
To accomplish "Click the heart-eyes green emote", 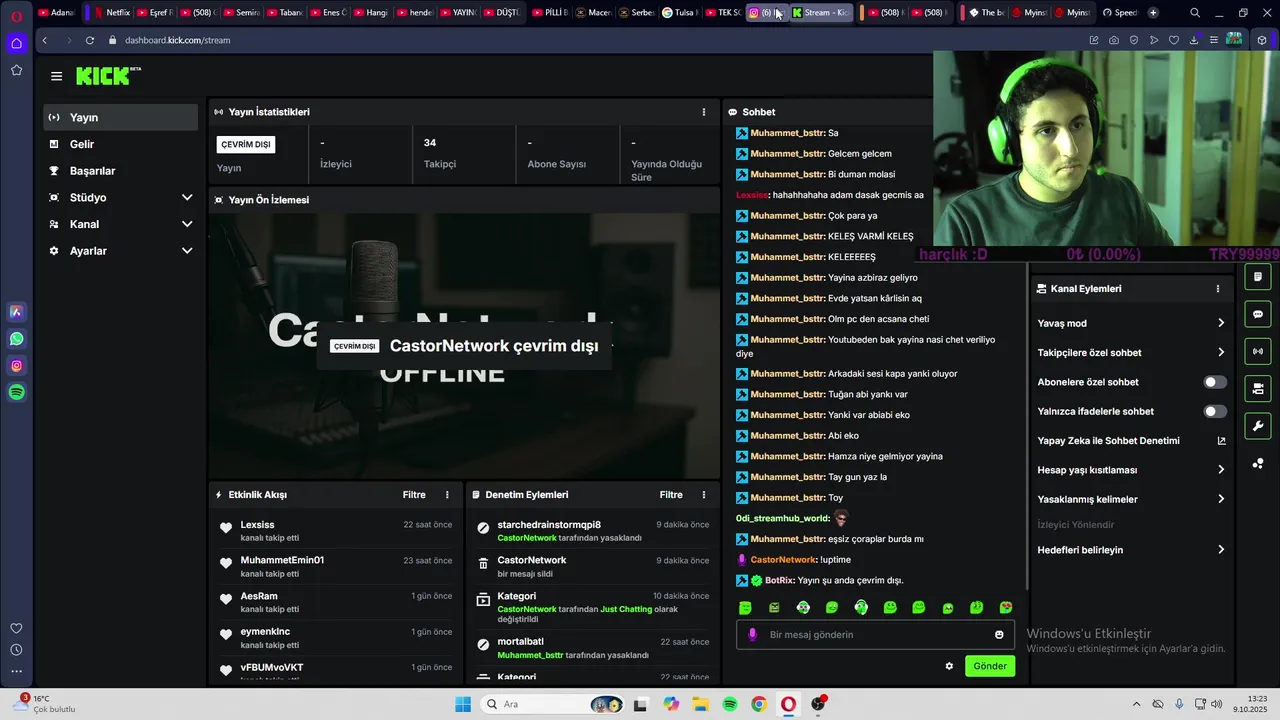I will coord(1006,608).
